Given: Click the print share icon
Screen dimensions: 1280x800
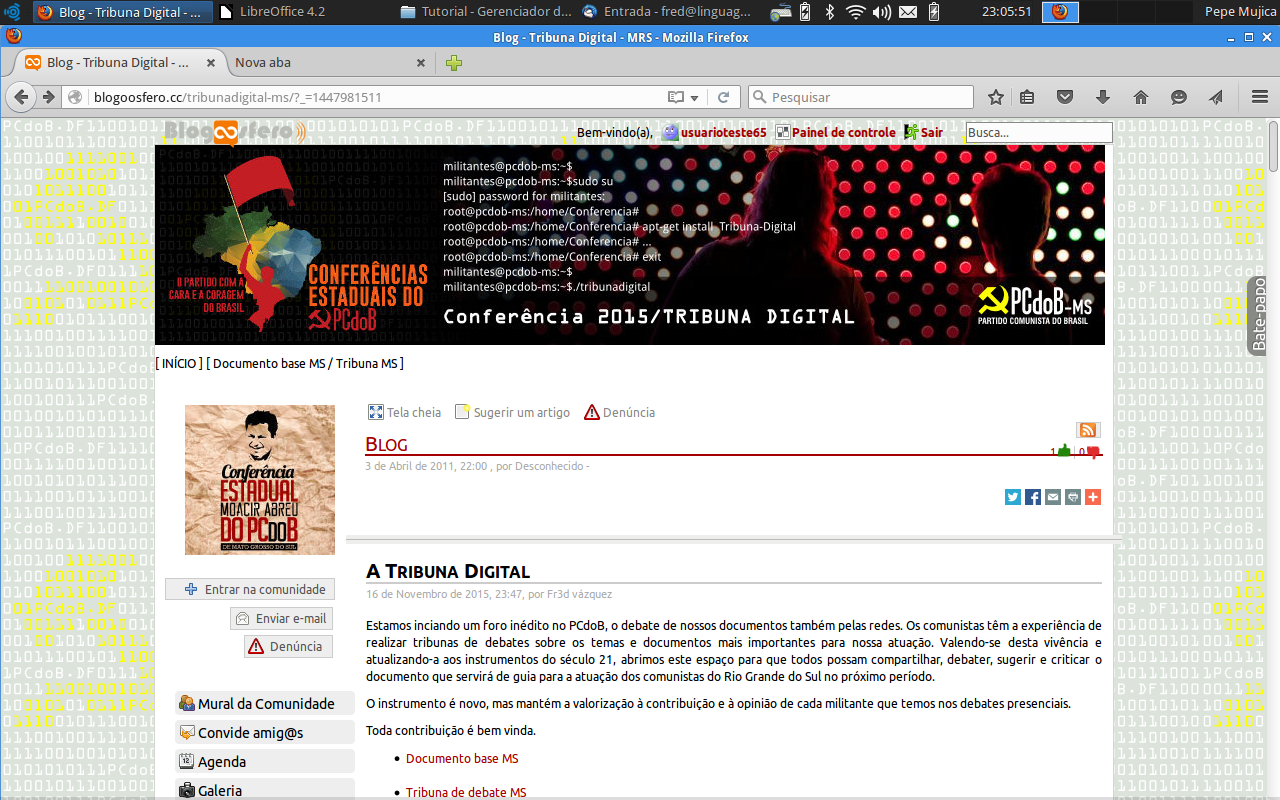Looking at the screenshot, I should [x=1073, y=497].
